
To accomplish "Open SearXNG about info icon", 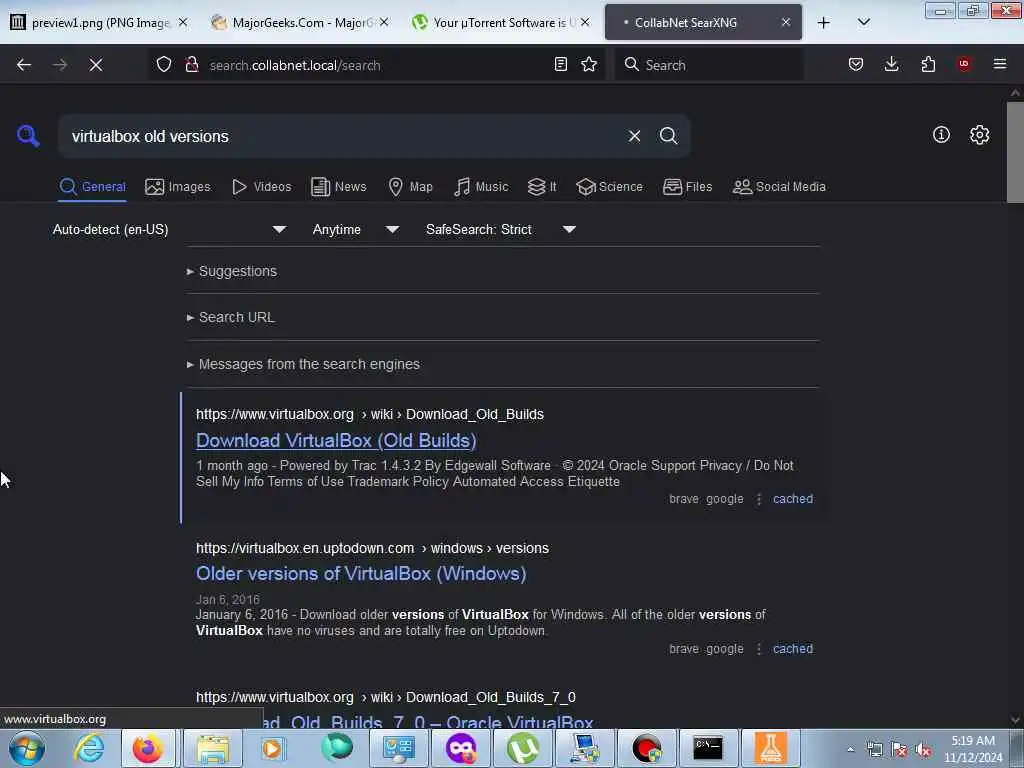I will 941,135.
